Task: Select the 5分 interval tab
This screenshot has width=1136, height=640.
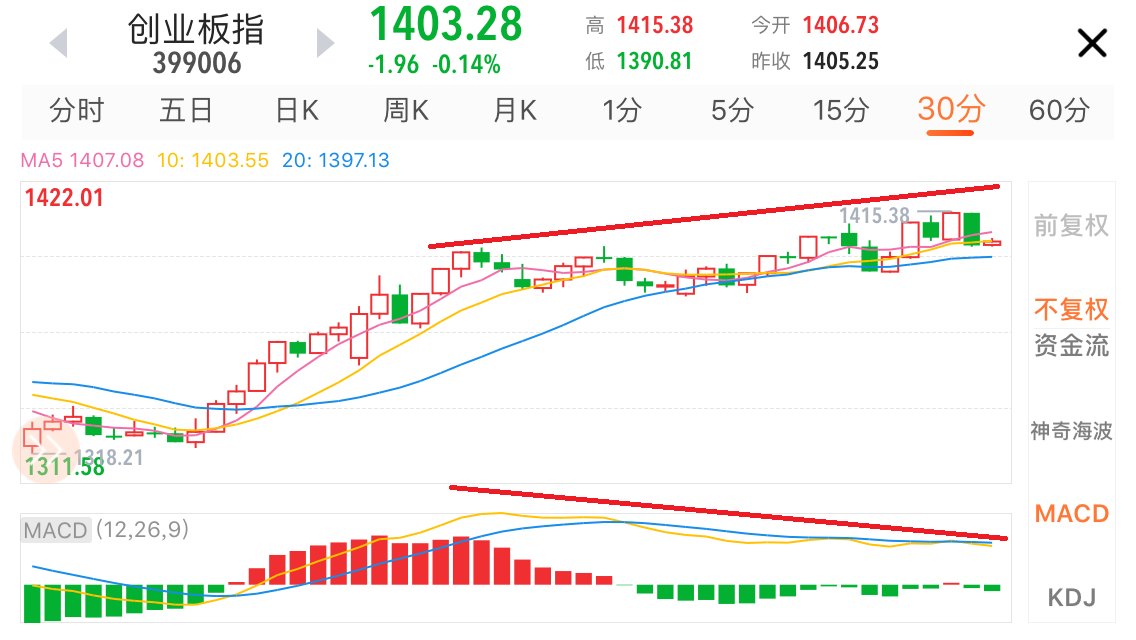Action: 732,111
